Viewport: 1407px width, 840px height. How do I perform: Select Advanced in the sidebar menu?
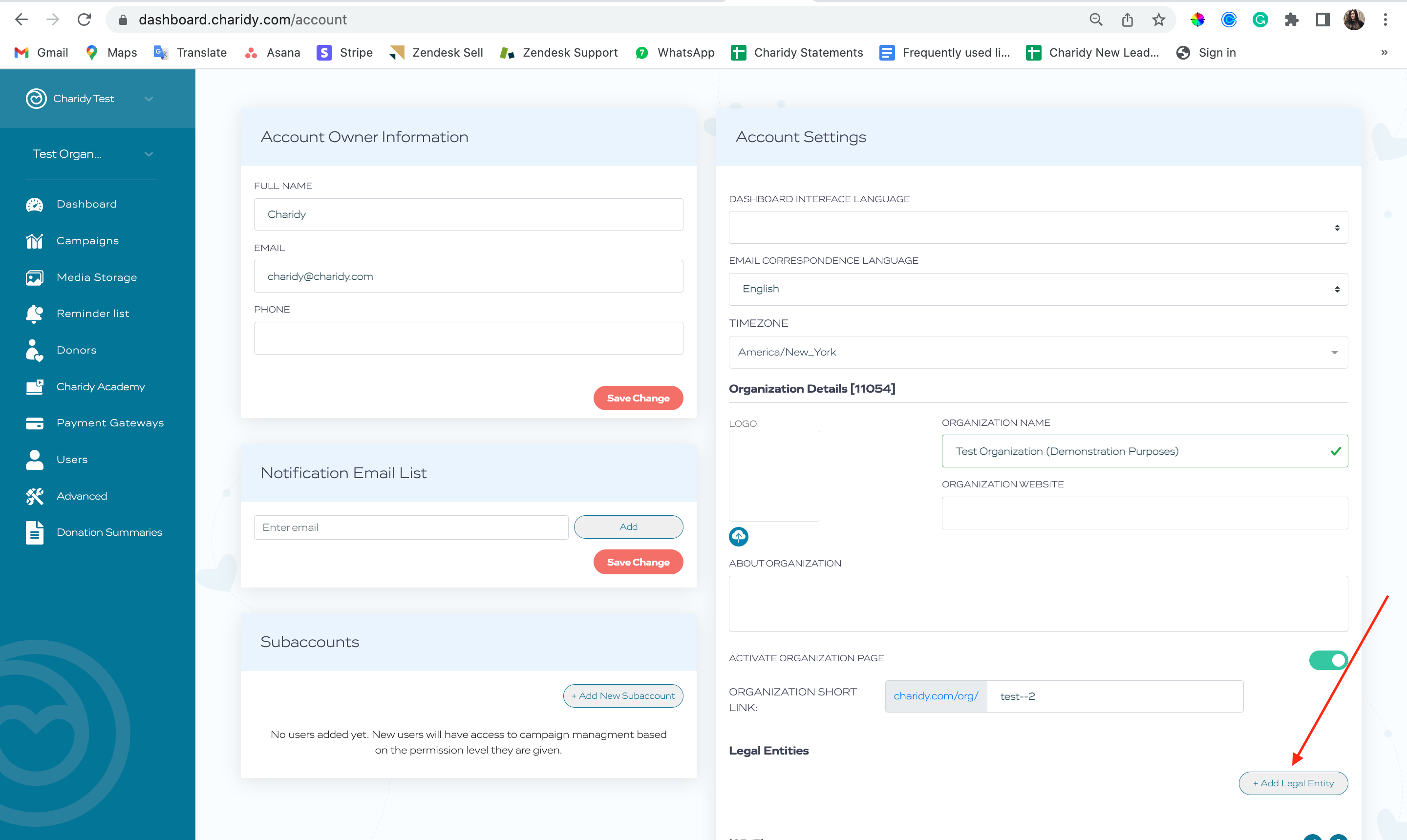[82, 496]
